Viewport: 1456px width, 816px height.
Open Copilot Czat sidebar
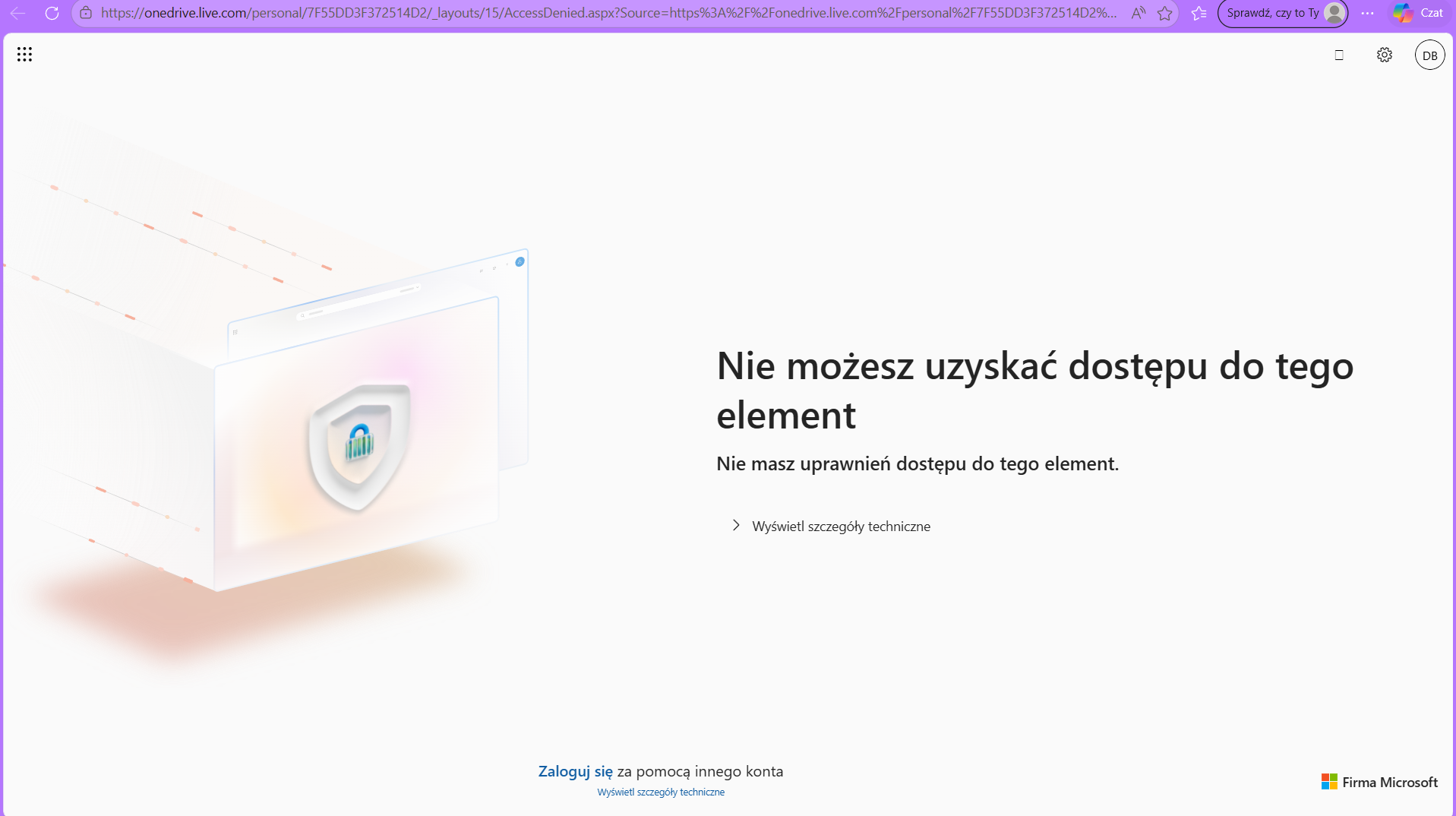(1419, 13)
